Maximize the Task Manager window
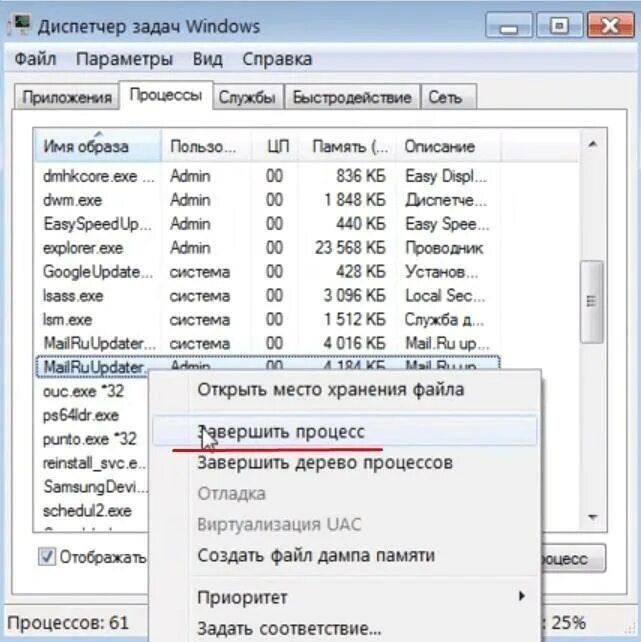Image resolution: width=641 pixels, height=642 pixels. (x=559, y=25)
